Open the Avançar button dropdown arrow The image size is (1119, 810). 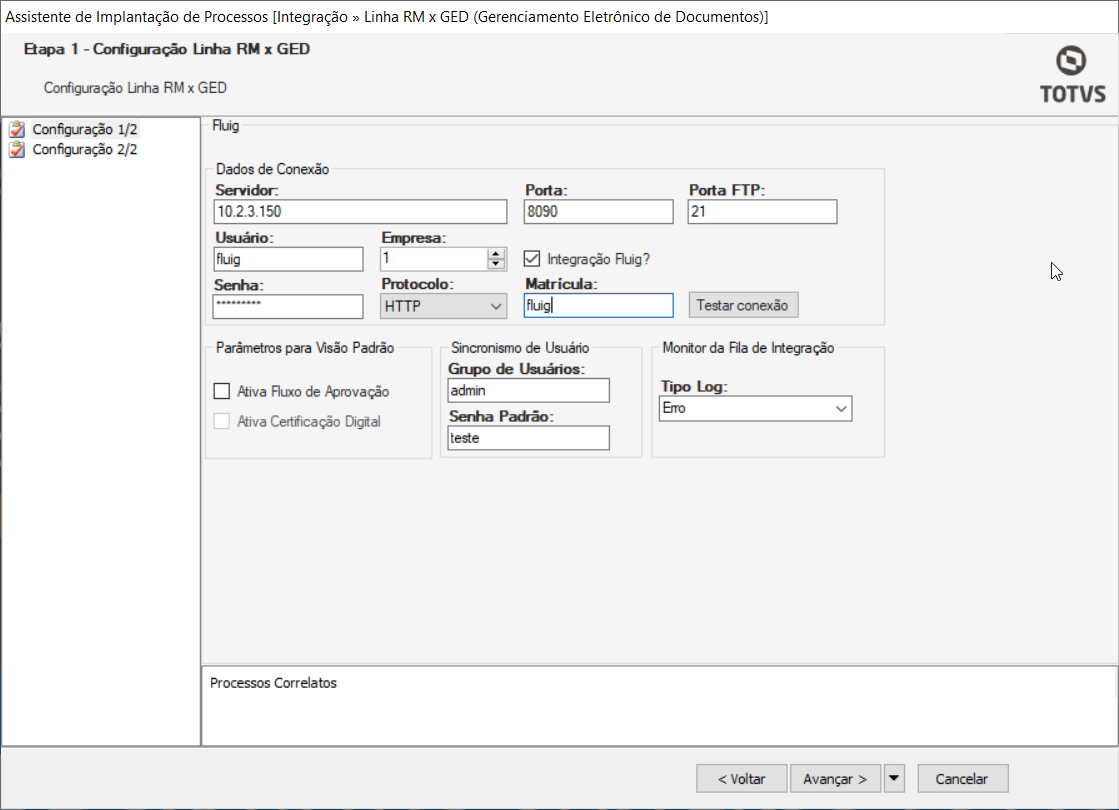[x=893, y=779]
